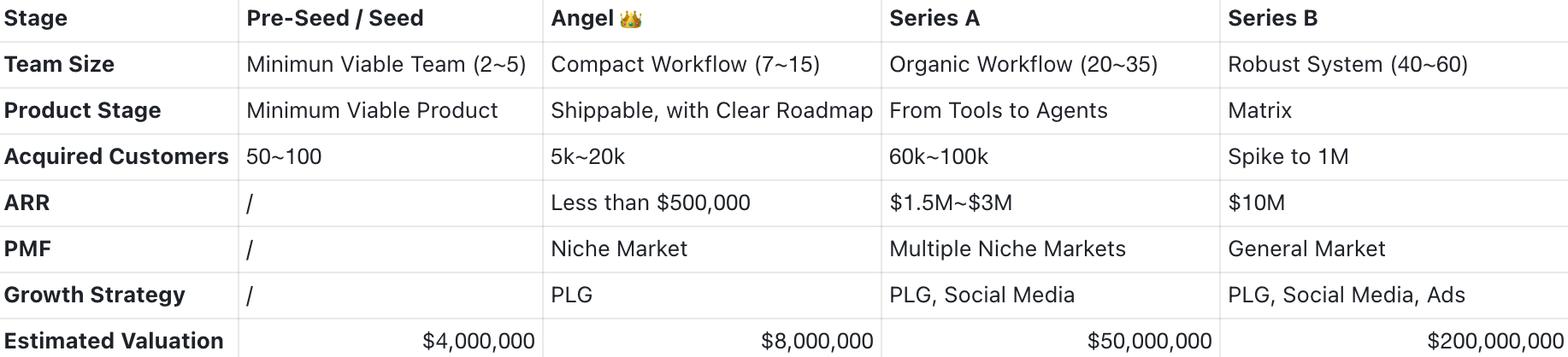Viewport: 1568px width, 357px height.
Task: Select the General Market PMF cell
Action: click(1394, 249)
